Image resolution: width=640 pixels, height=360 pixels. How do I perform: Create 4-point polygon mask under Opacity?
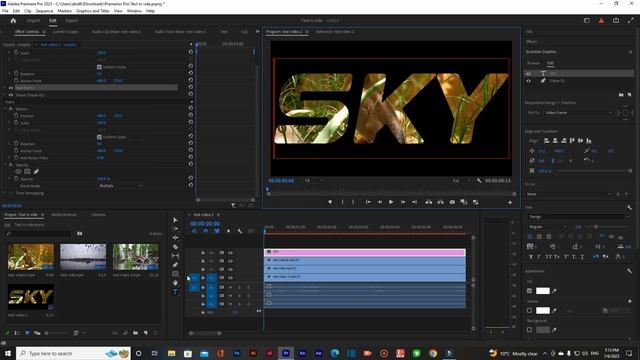tap(27, 171)
